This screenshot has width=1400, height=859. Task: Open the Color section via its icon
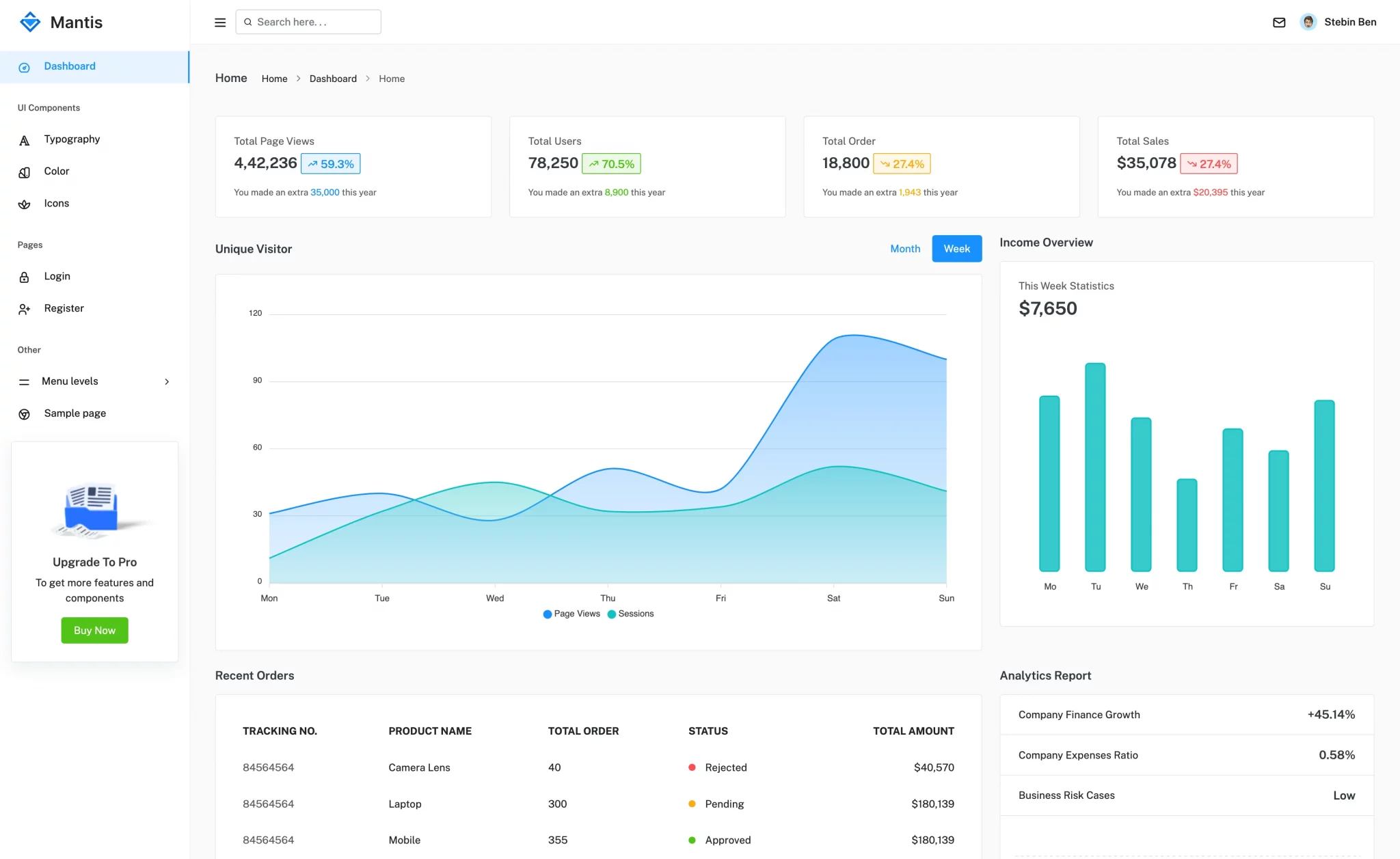click(25, 171)
